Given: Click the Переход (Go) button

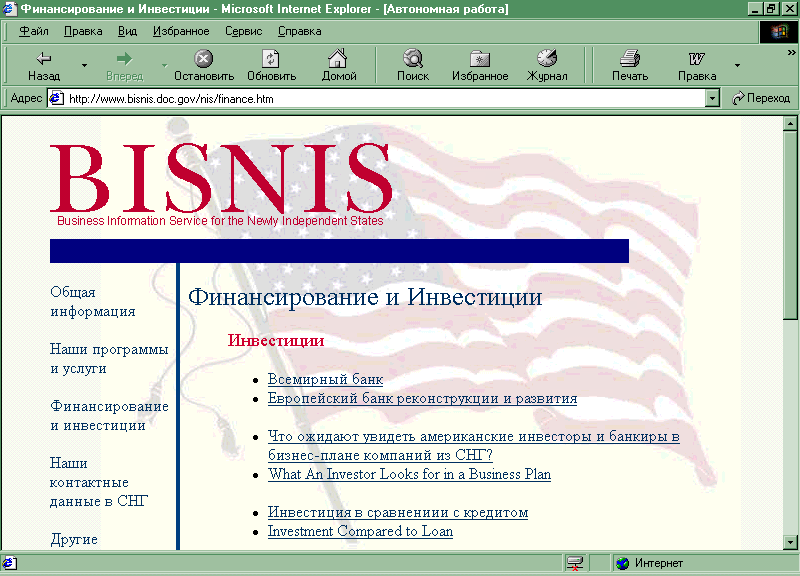Looking at the screenshot, I should (x=762, y=98).
